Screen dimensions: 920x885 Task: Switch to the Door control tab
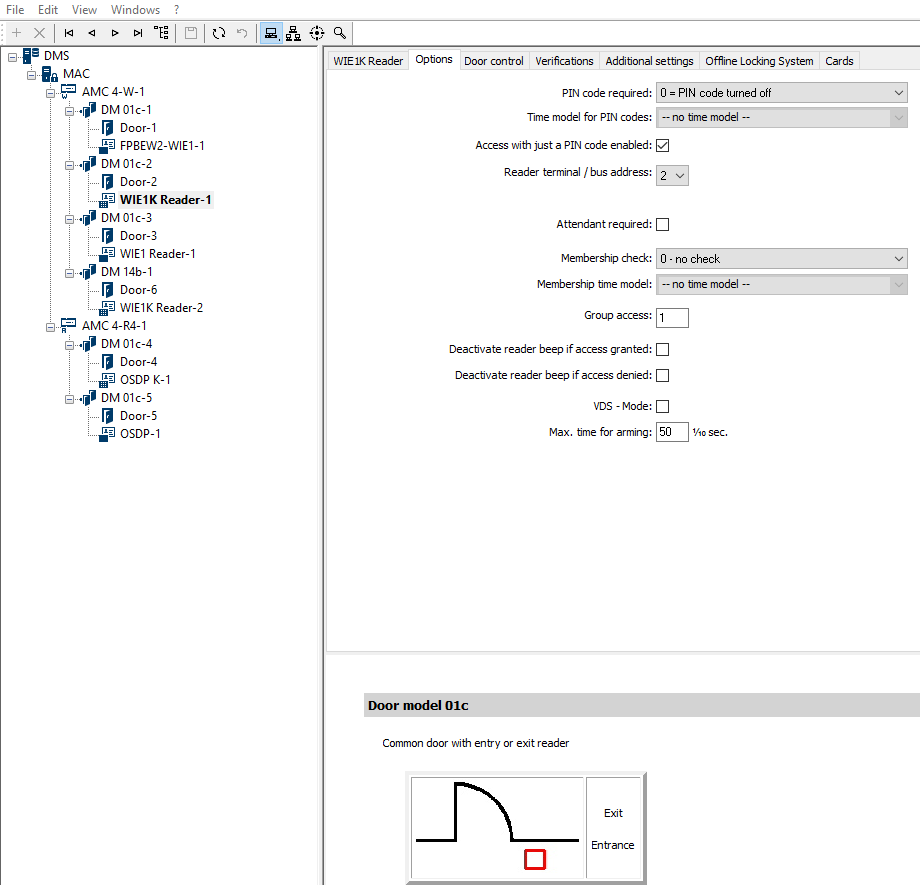[x=493, y=61]
